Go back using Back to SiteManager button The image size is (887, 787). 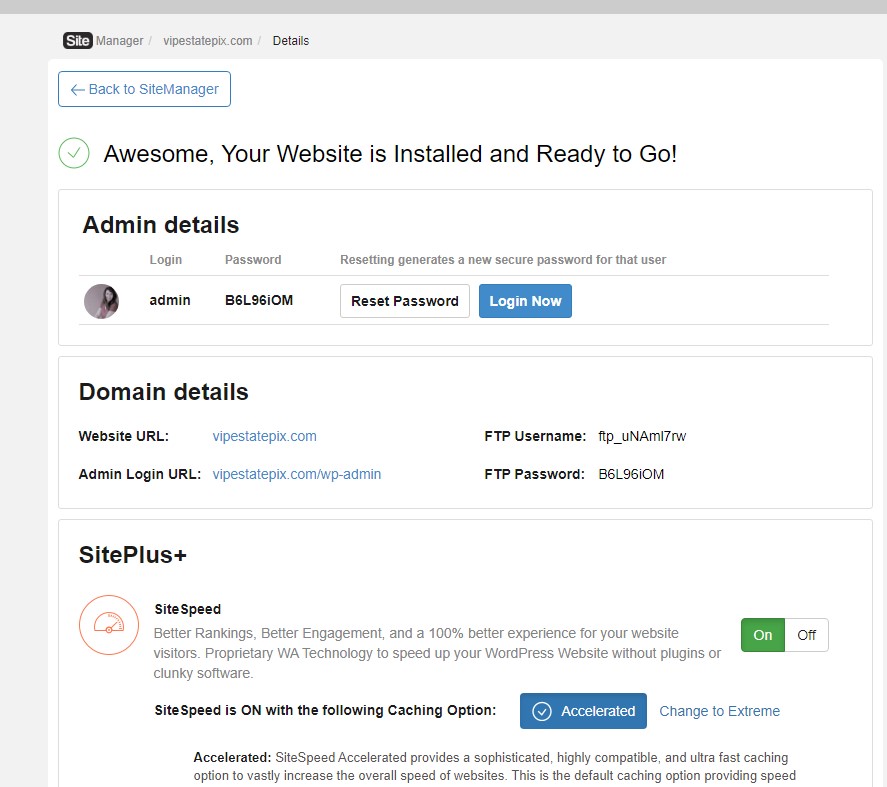144,89
